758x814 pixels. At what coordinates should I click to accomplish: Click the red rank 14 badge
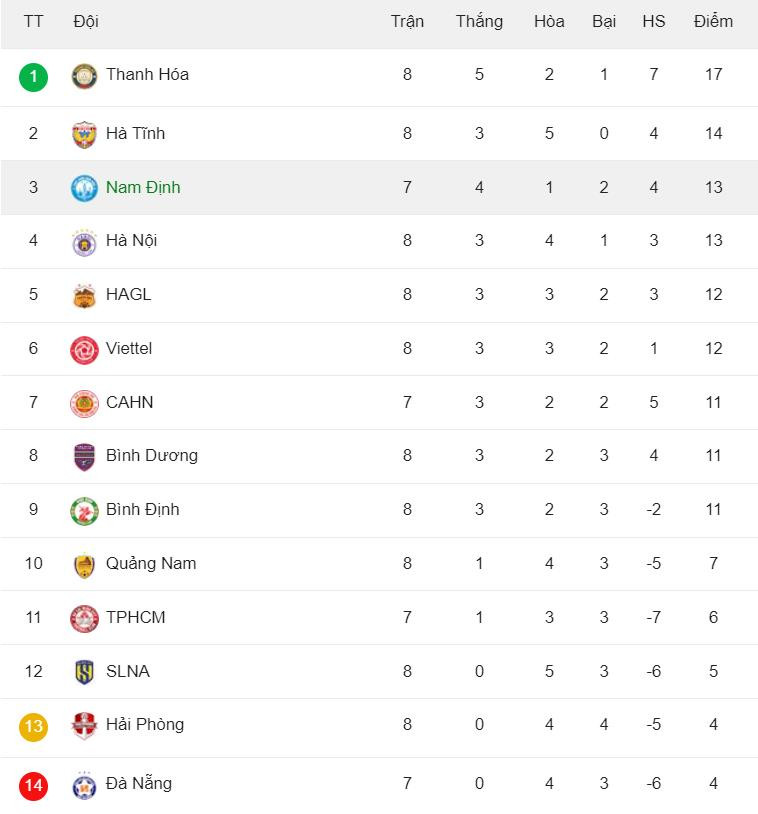33,785
